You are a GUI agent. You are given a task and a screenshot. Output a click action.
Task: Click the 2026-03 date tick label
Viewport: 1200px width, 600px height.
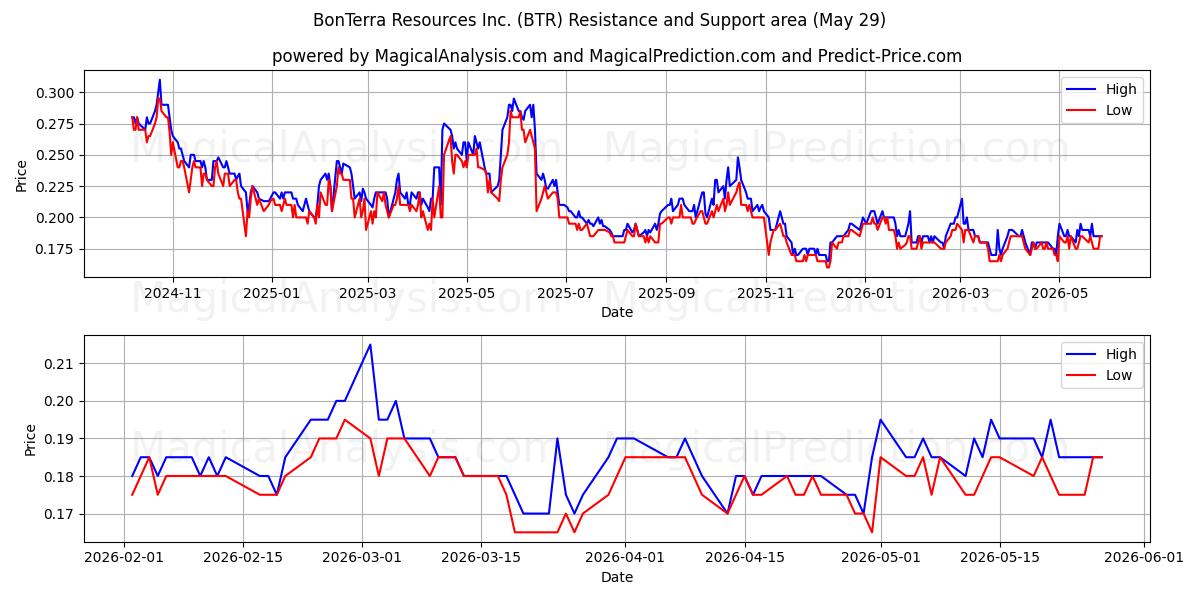click(x=959, y=293)
